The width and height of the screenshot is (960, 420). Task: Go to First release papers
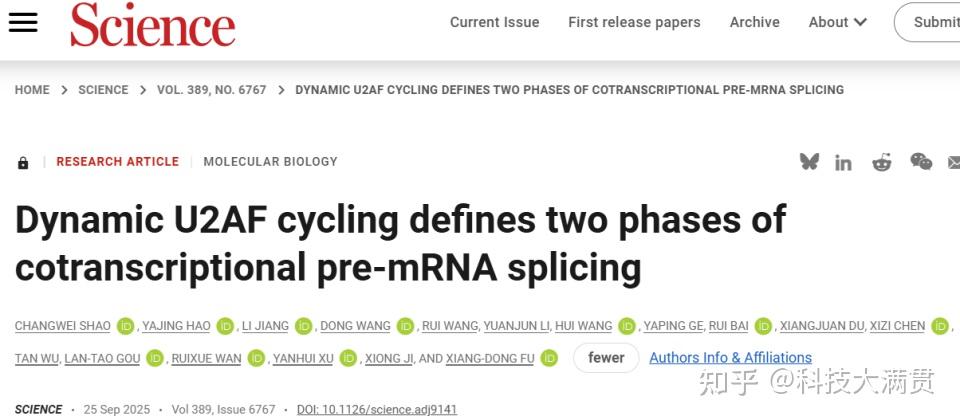(x=634, y=22)
